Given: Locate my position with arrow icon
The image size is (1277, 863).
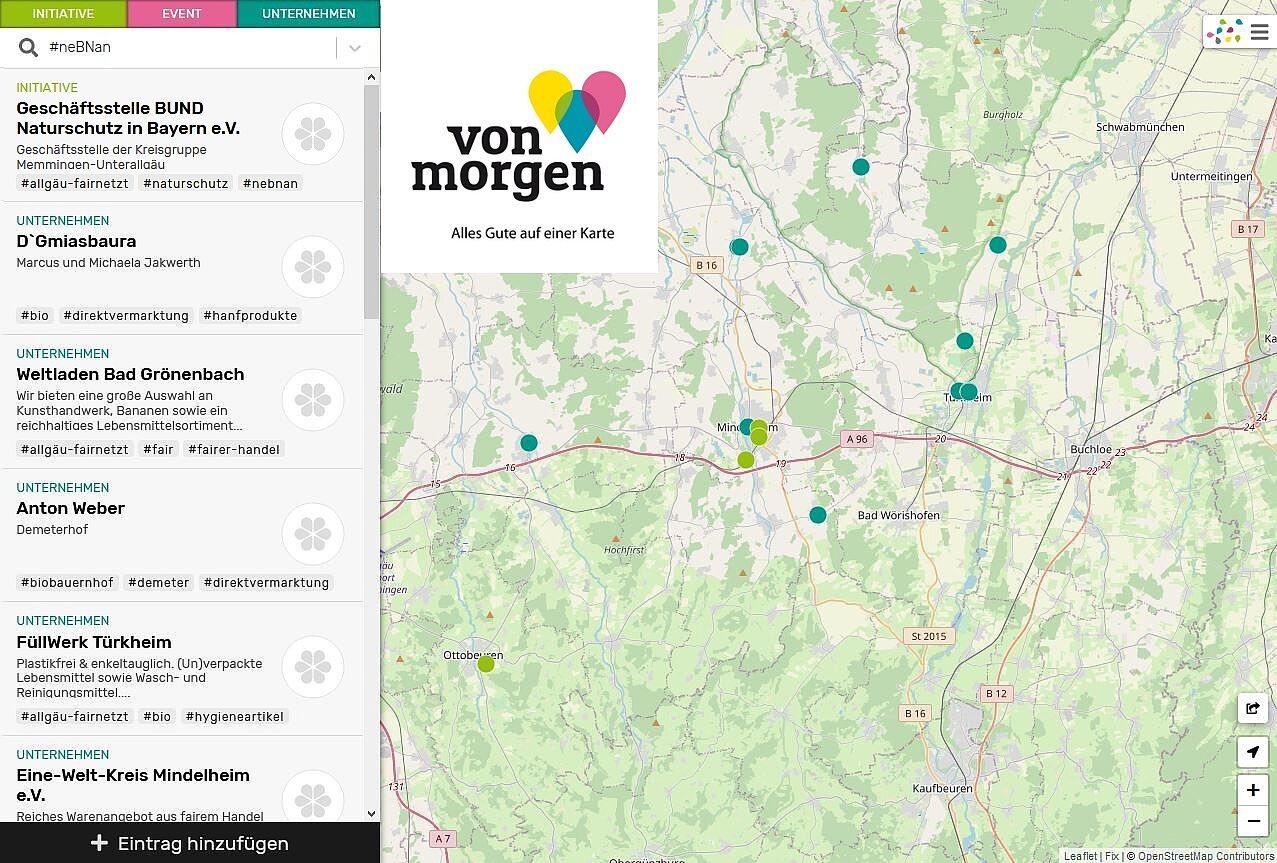Looking at the screenshot, I should [x=1252, y=752].
